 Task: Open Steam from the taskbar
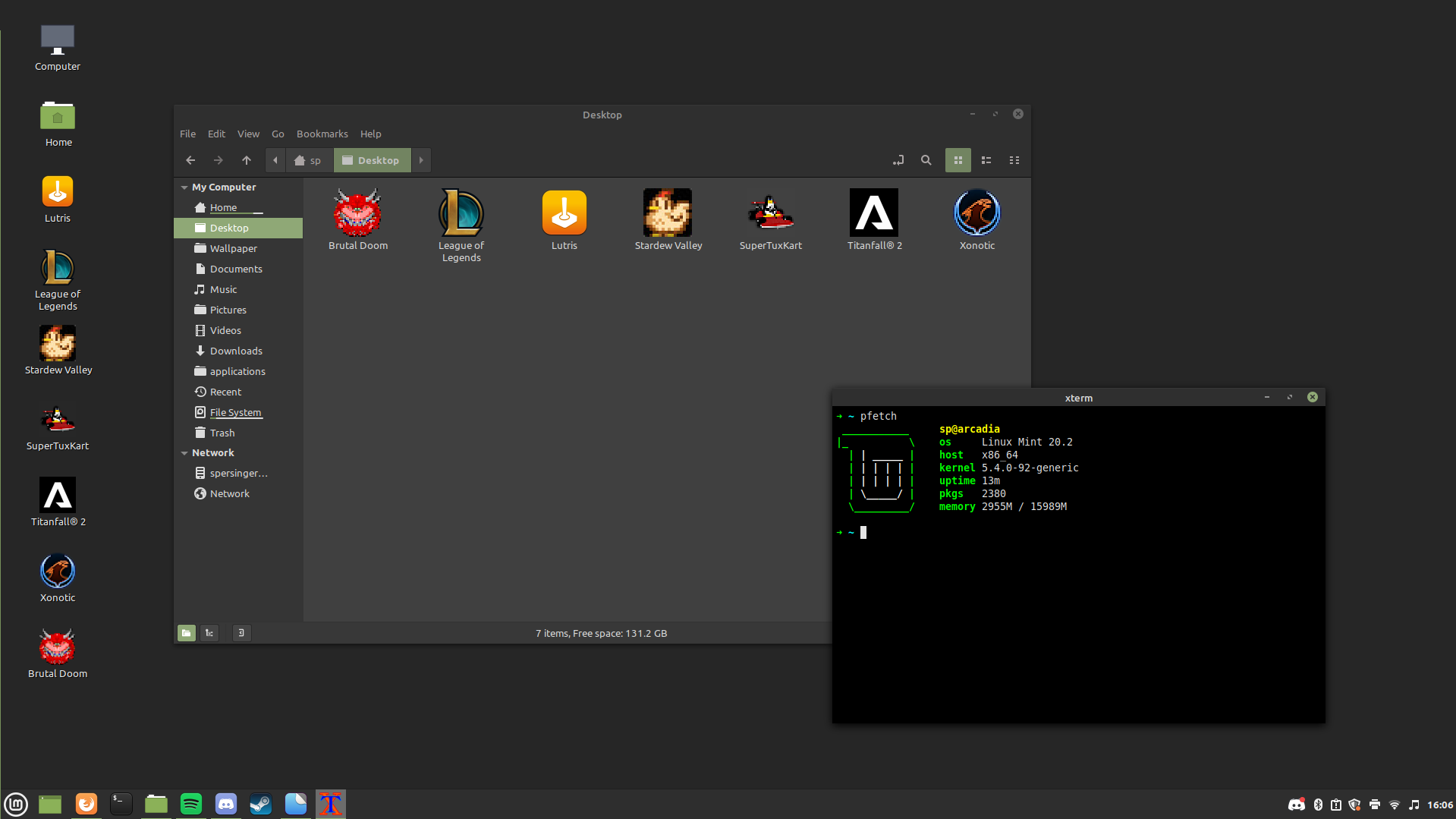pyautogui.click(x=261, y=804)
